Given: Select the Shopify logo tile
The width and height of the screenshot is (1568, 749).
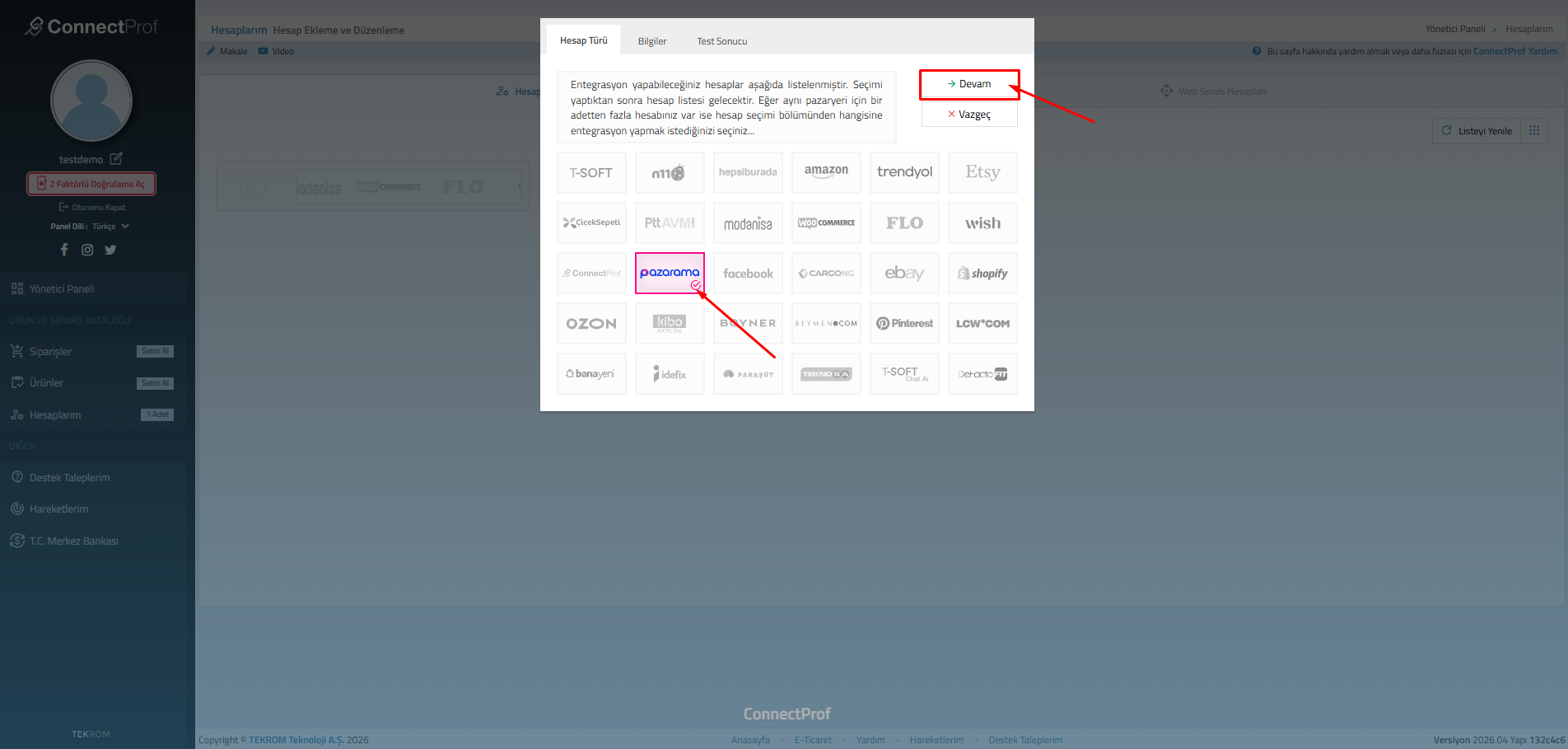Looking at the screenshot, I should (982, 274).
